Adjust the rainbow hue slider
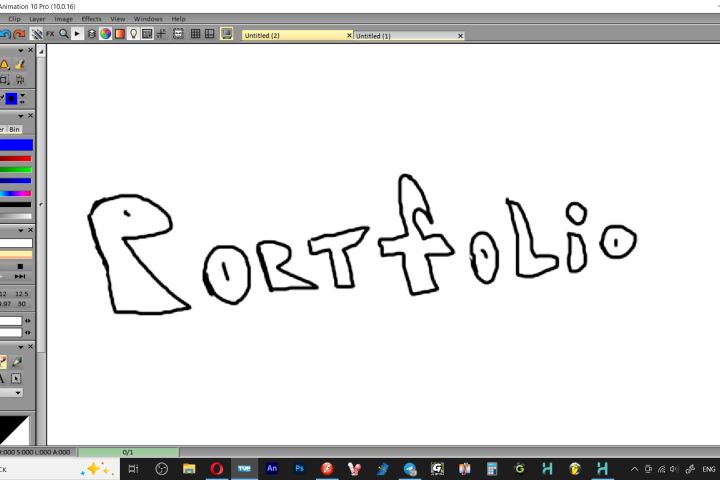Image resolution: width=720 pixels, height=480 pixels. pyautogui.click(x=16, y=193)
